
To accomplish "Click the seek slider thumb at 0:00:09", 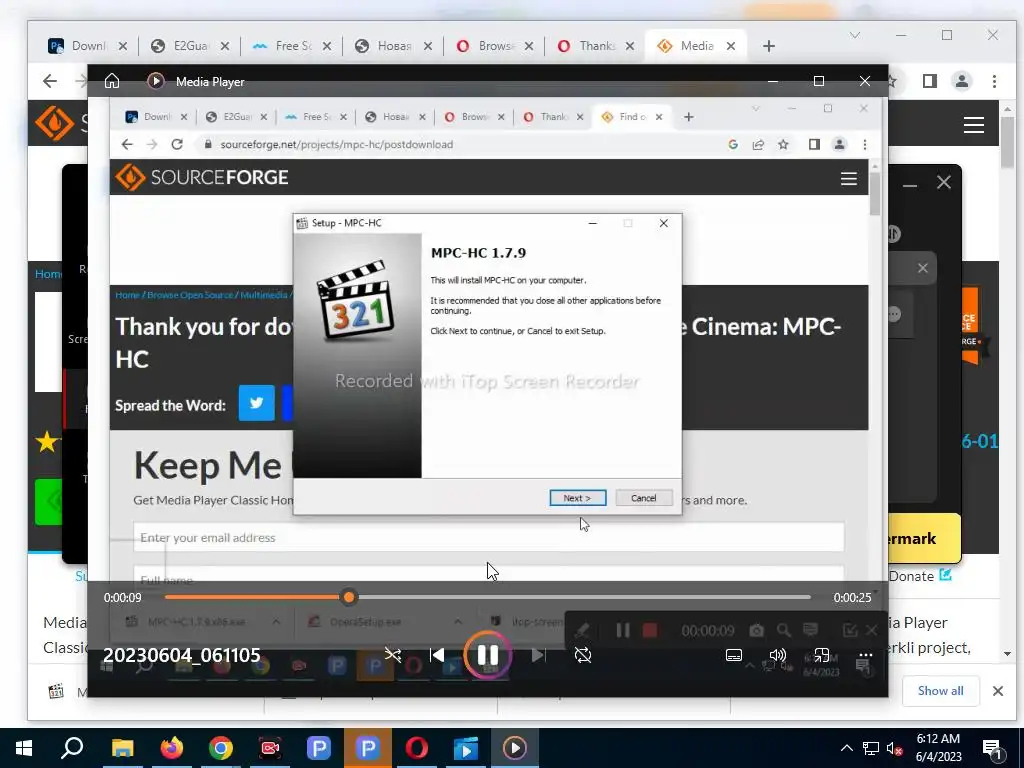I will coord(349,597).
